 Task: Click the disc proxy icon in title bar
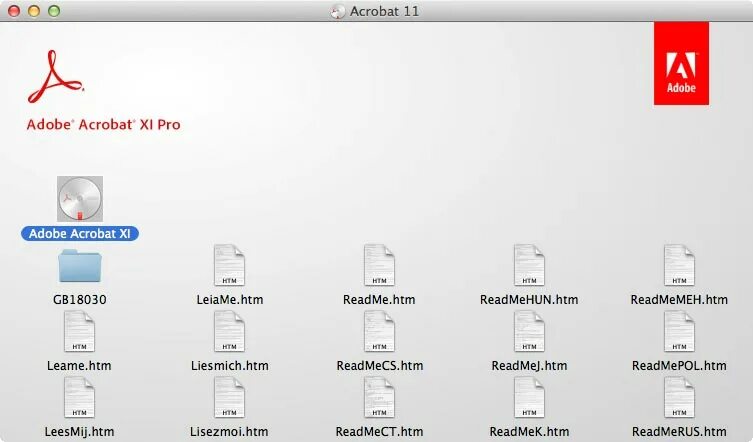point(338,11)
